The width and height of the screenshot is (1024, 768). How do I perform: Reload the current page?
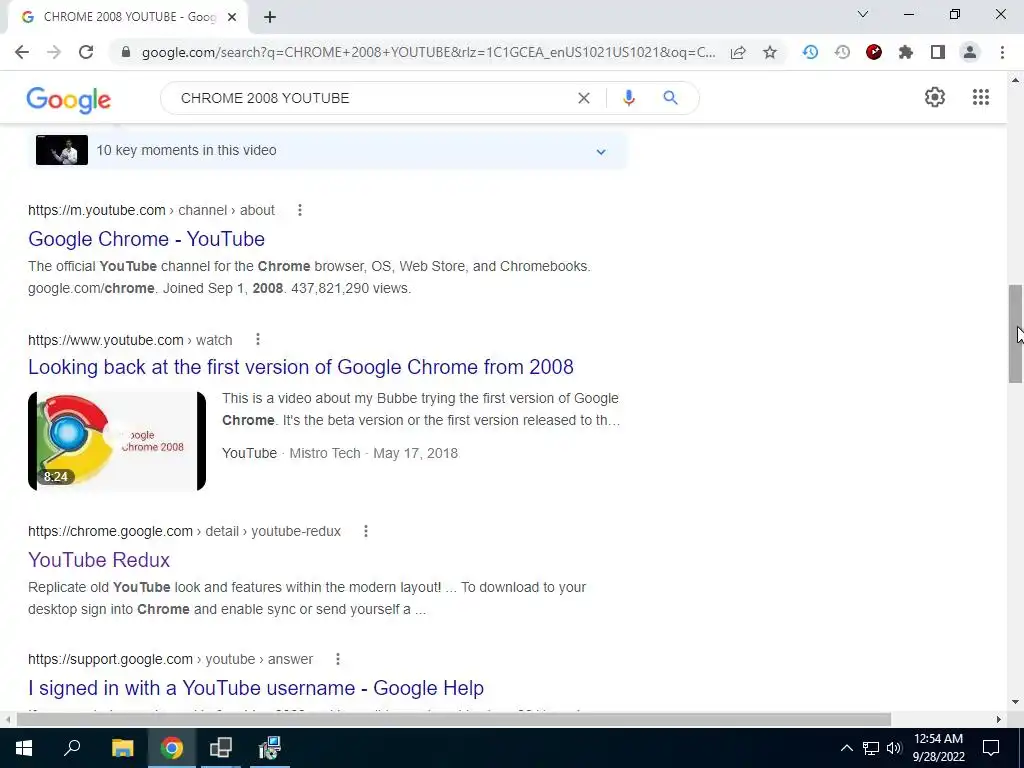coord(86,52)
